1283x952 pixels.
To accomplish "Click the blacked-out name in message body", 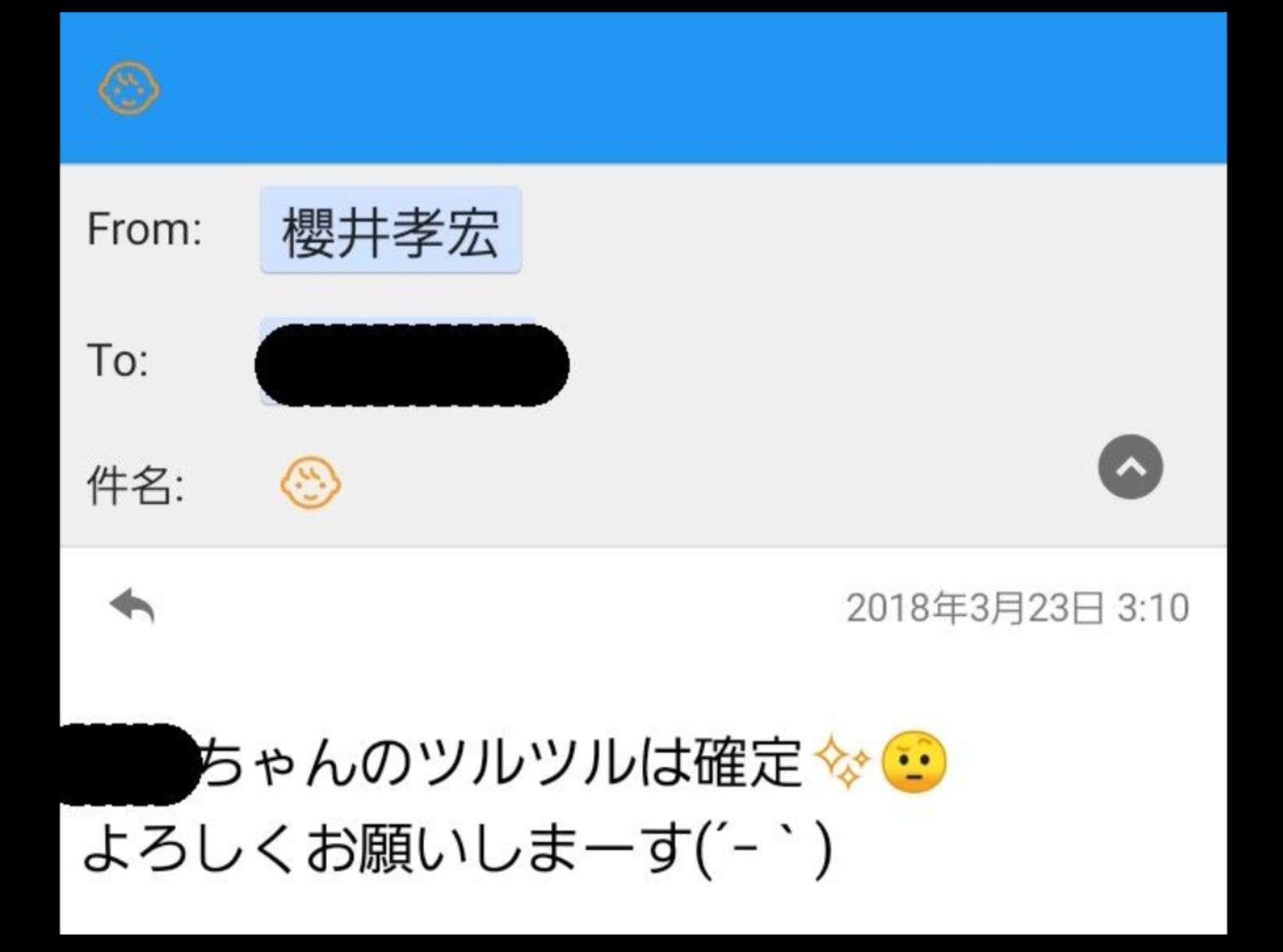I will point(130,764).
